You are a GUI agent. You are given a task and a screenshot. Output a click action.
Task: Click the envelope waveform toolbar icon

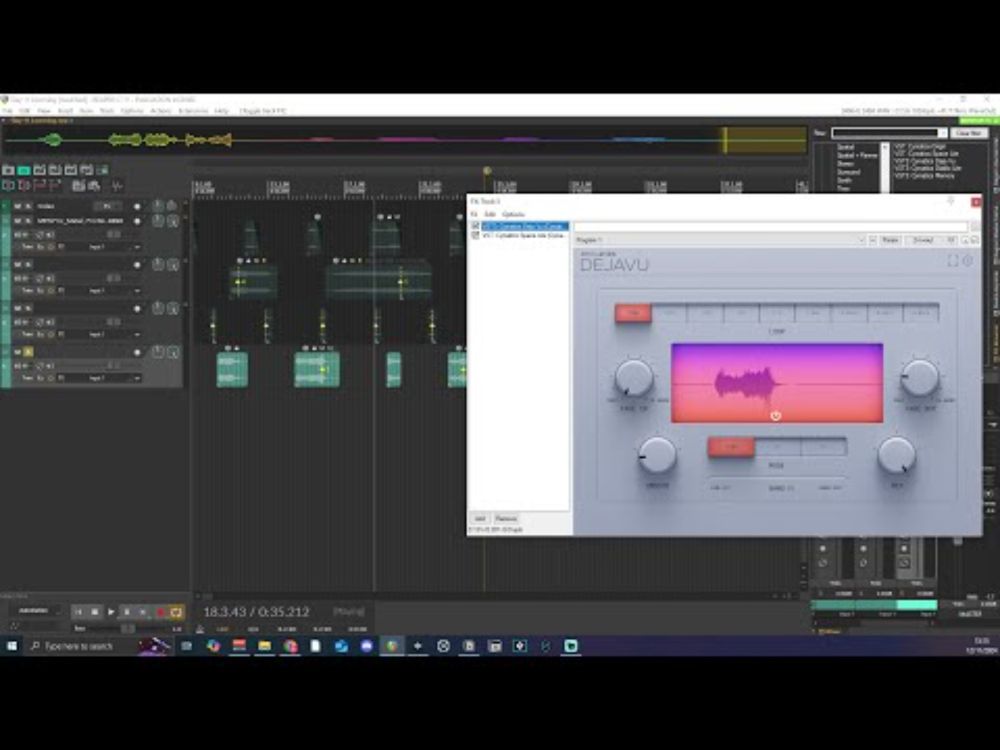click(117, 186)
